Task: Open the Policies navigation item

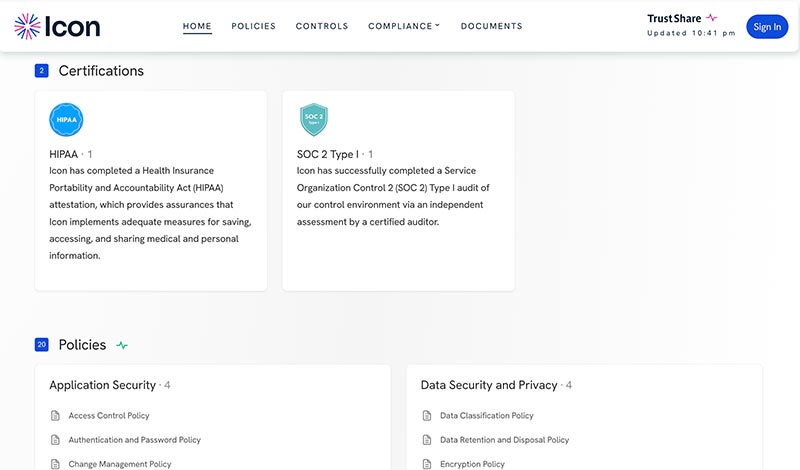Action: pyautogui.click(x=254, y=26)
